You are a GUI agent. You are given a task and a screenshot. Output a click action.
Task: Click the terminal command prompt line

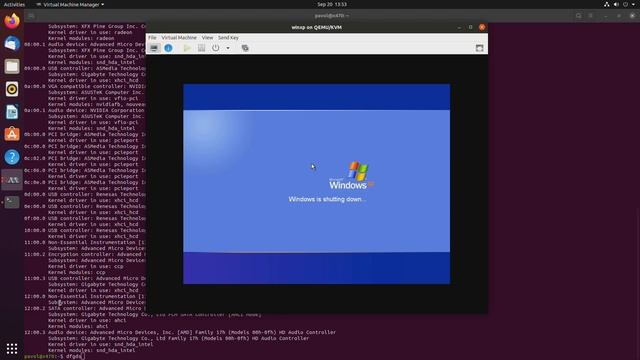[55, 356]
